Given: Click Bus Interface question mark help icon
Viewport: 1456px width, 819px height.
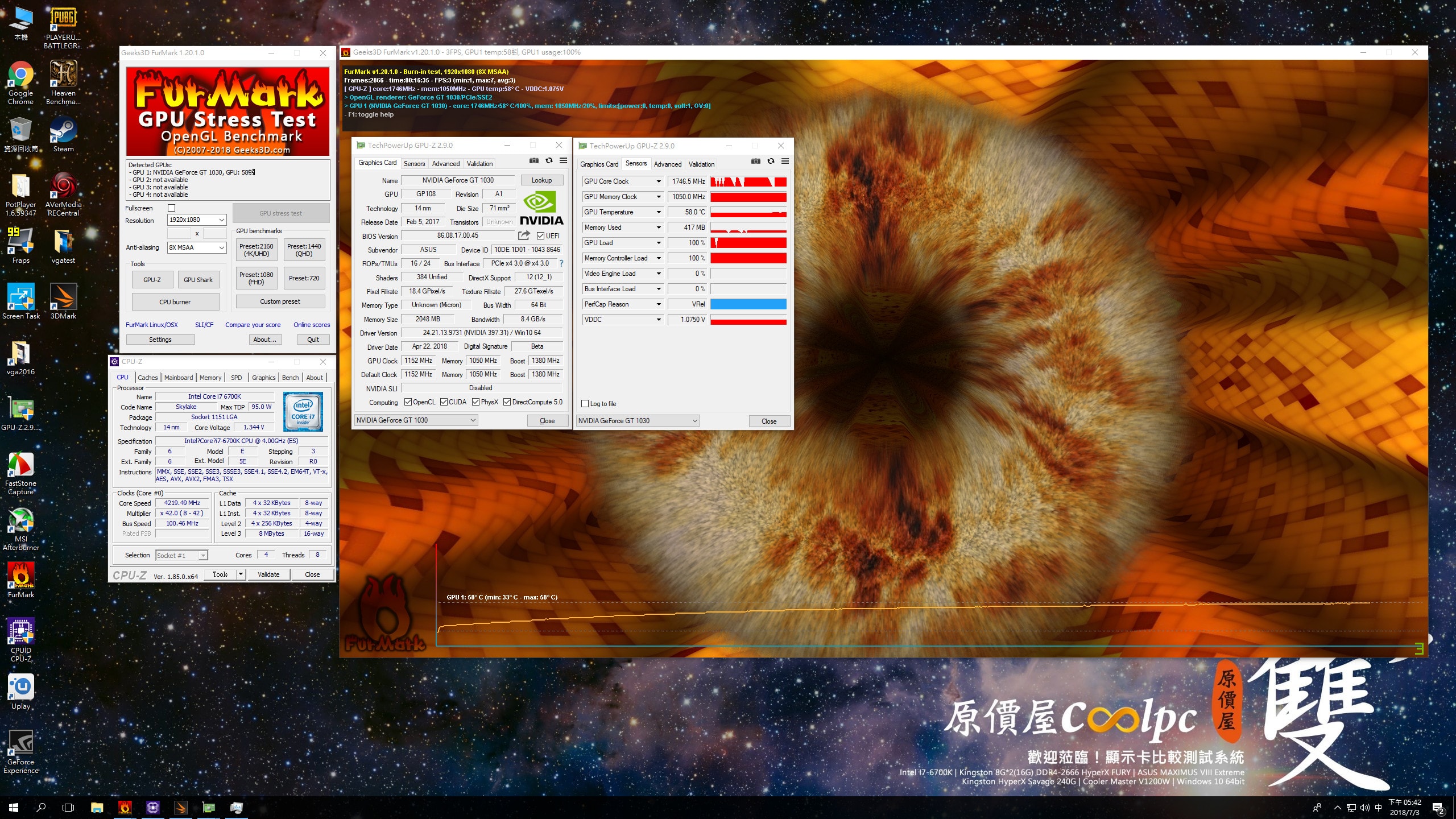Looking at the screenshot, I should pyautogui.click(x=561, y=263).
